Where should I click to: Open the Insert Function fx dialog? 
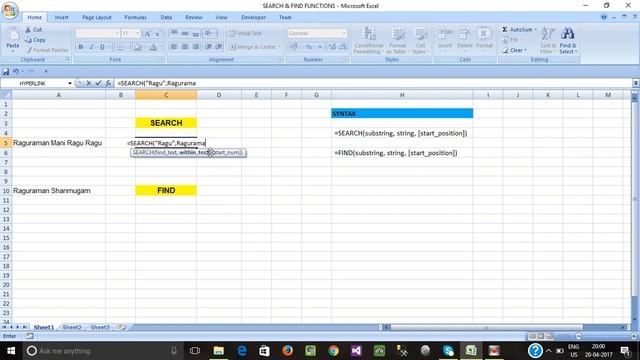[x=108, y=83]
